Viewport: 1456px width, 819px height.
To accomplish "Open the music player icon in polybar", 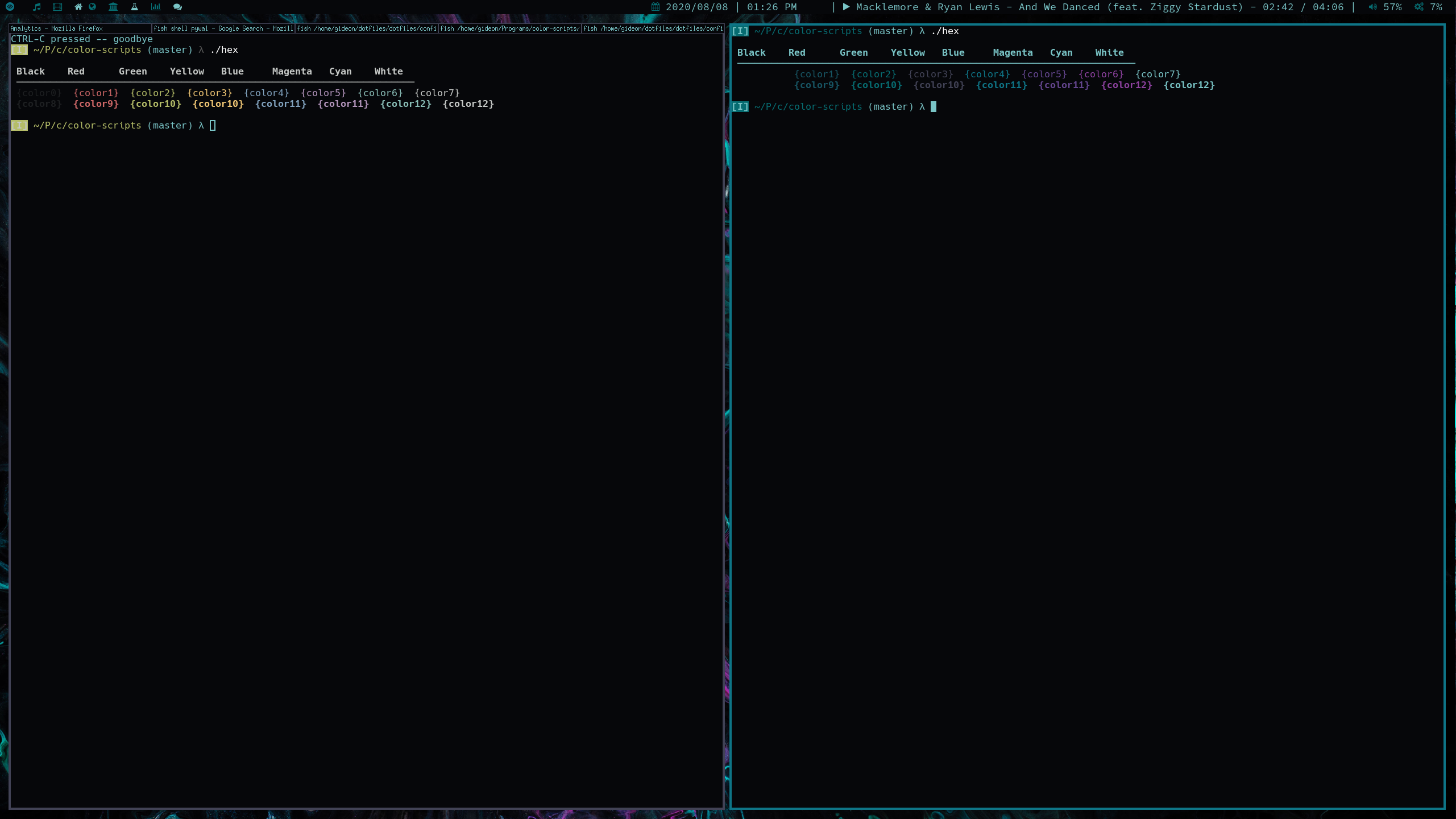I will click(37, 7).
